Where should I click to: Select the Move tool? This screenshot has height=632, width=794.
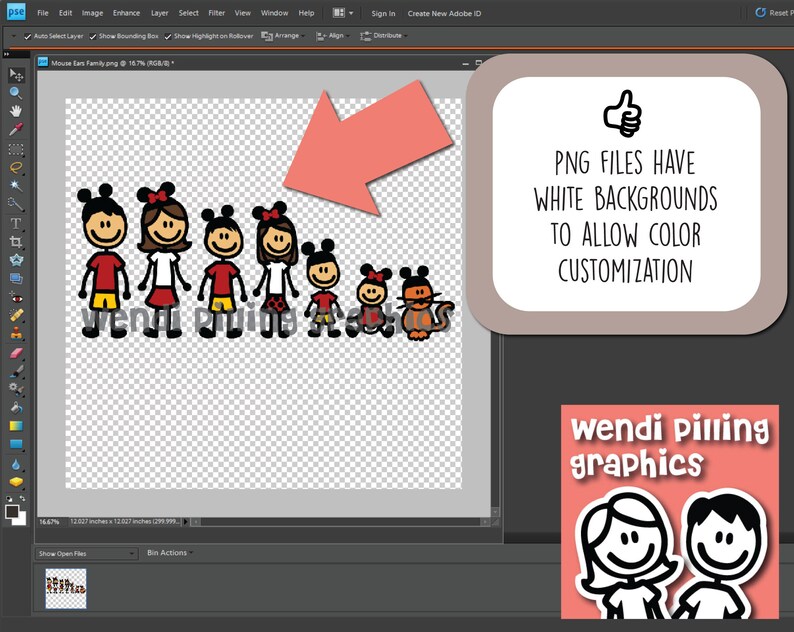pyautogui.click(x=16, y=75)
